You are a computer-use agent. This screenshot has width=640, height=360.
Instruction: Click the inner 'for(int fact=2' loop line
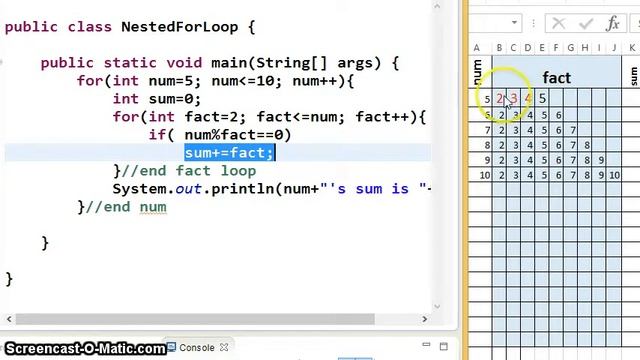point(269,117)
